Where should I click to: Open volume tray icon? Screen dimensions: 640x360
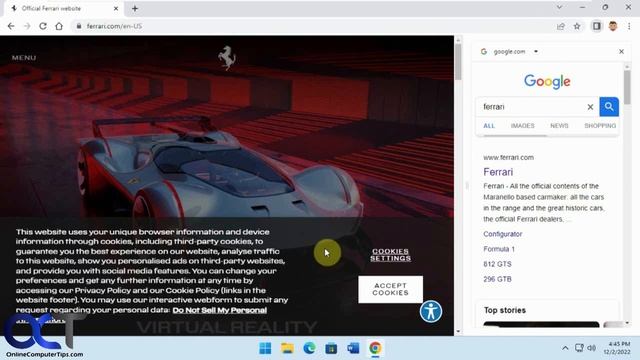591,348
